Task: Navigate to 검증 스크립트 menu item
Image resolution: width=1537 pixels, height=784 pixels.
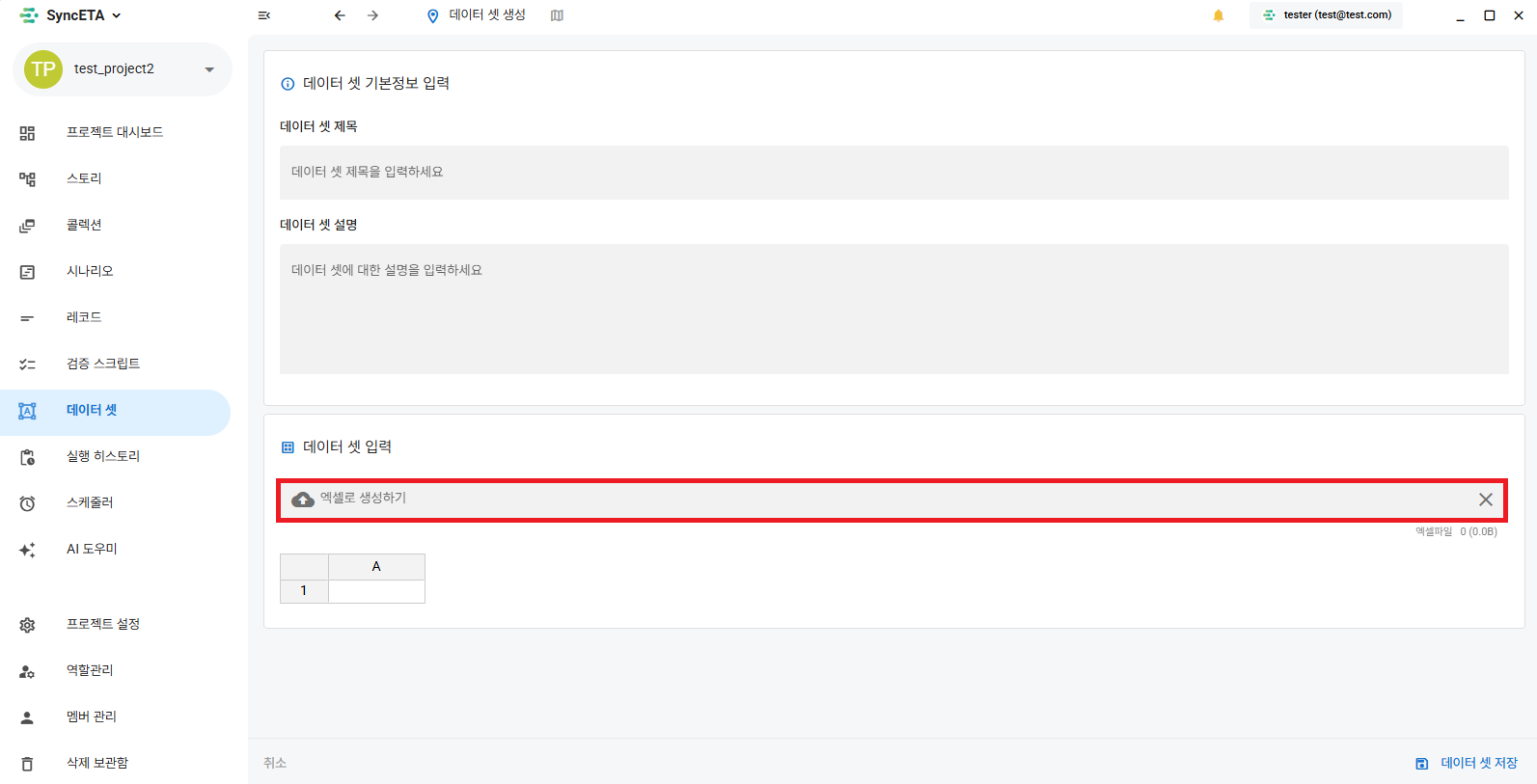Action: [x=103, y=364]
